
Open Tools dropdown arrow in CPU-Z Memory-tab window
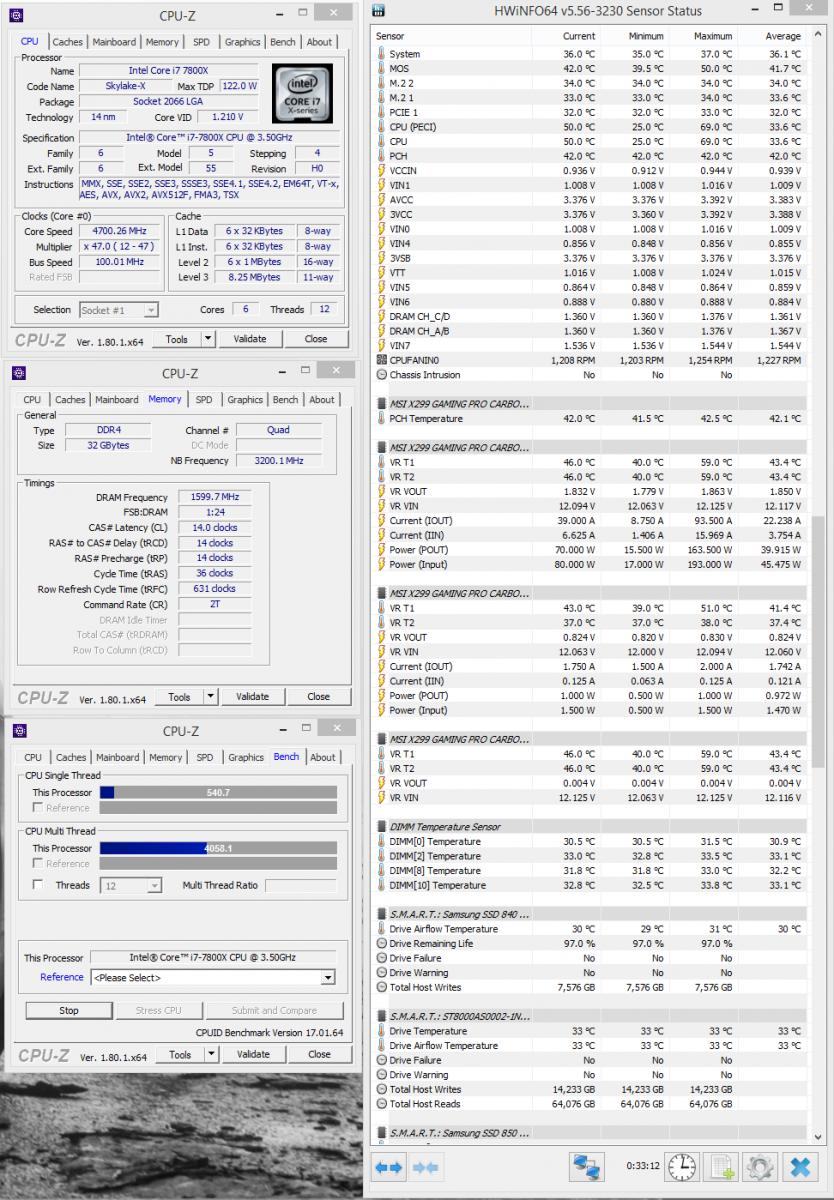point(210,697)
